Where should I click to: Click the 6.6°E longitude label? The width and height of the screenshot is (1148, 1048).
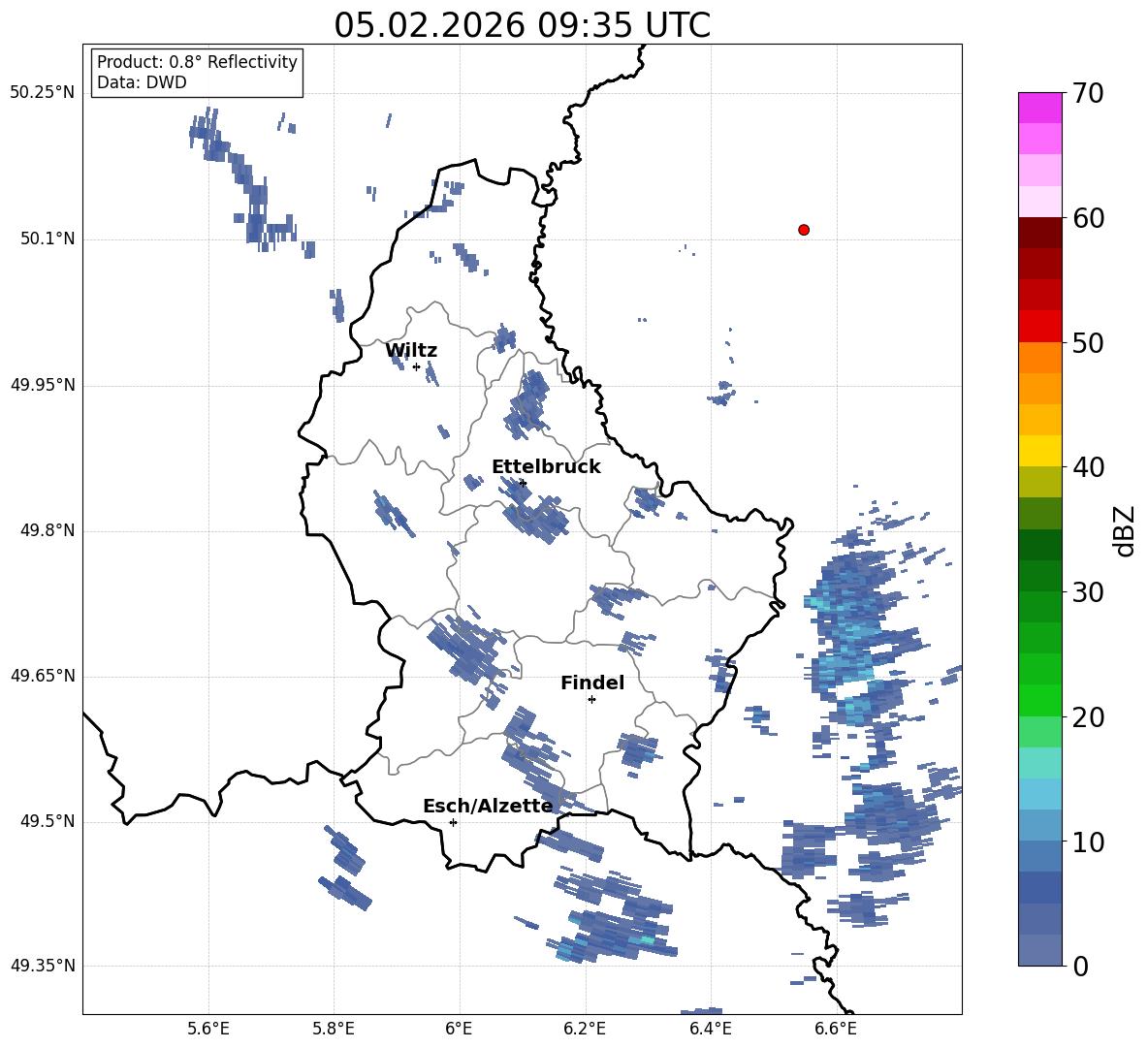coord(836,1029)
